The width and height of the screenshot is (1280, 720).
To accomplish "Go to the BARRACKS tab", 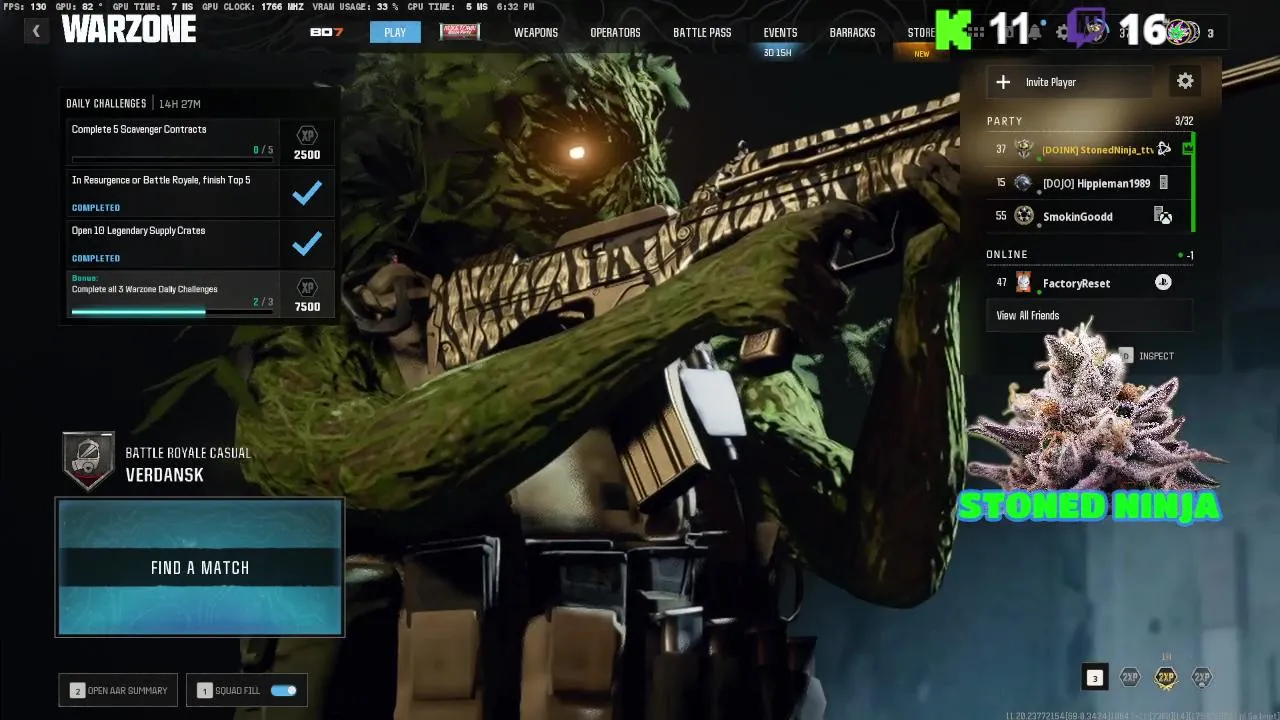I will [x=852, y=32].
